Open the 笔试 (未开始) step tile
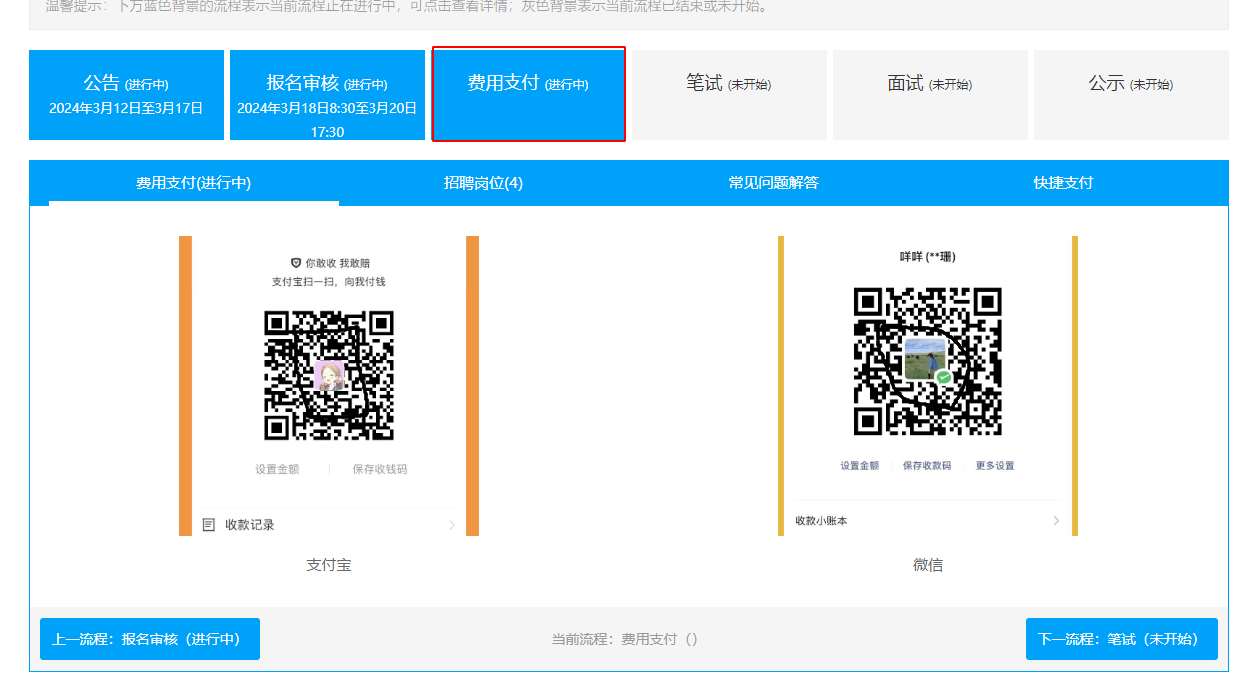Image resolution: width=1255 pixels, height=700 pixels. click(729, 95)
